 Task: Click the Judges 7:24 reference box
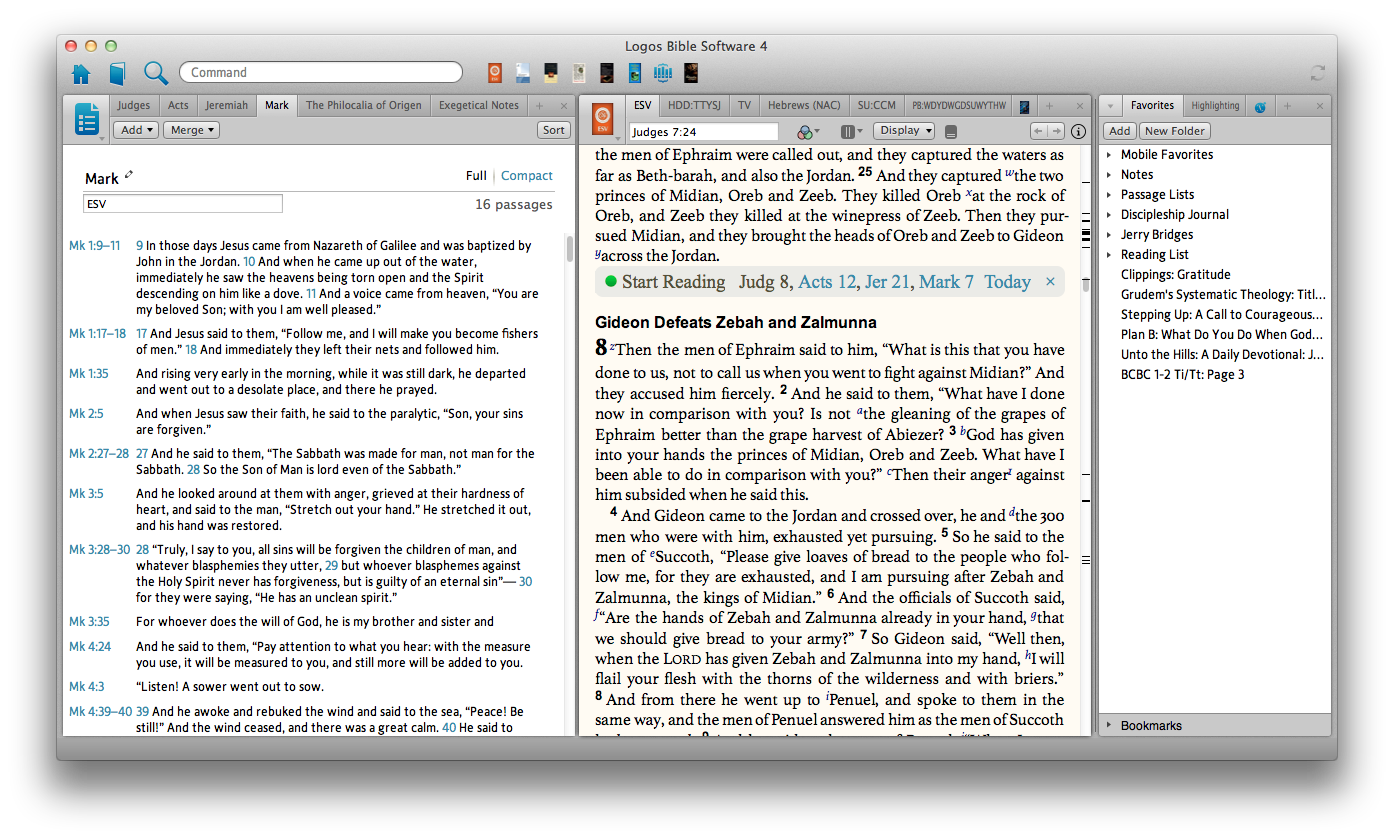tap(704, 132)
